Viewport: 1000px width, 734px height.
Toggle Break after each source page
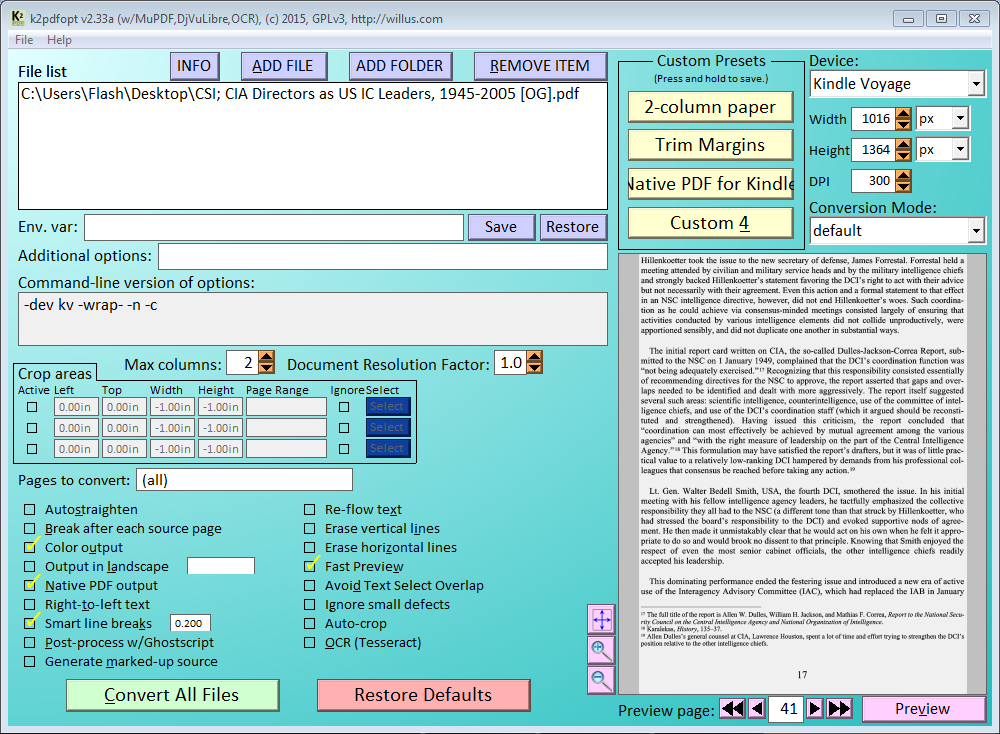[x=29, y=529]
